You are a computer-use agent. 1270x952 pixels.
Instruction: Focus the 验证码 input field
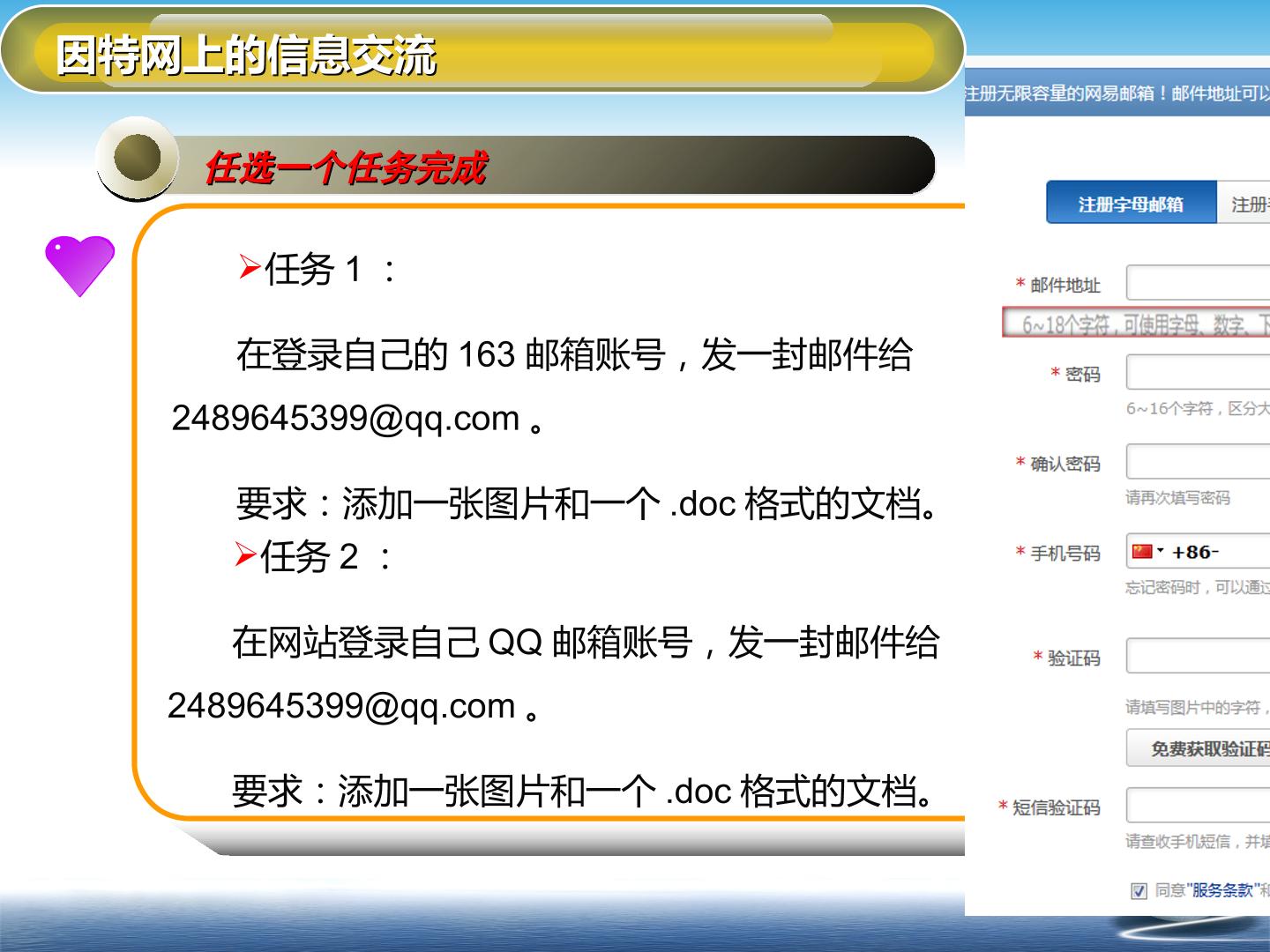pyautogui.click(x=1199, y=657)
